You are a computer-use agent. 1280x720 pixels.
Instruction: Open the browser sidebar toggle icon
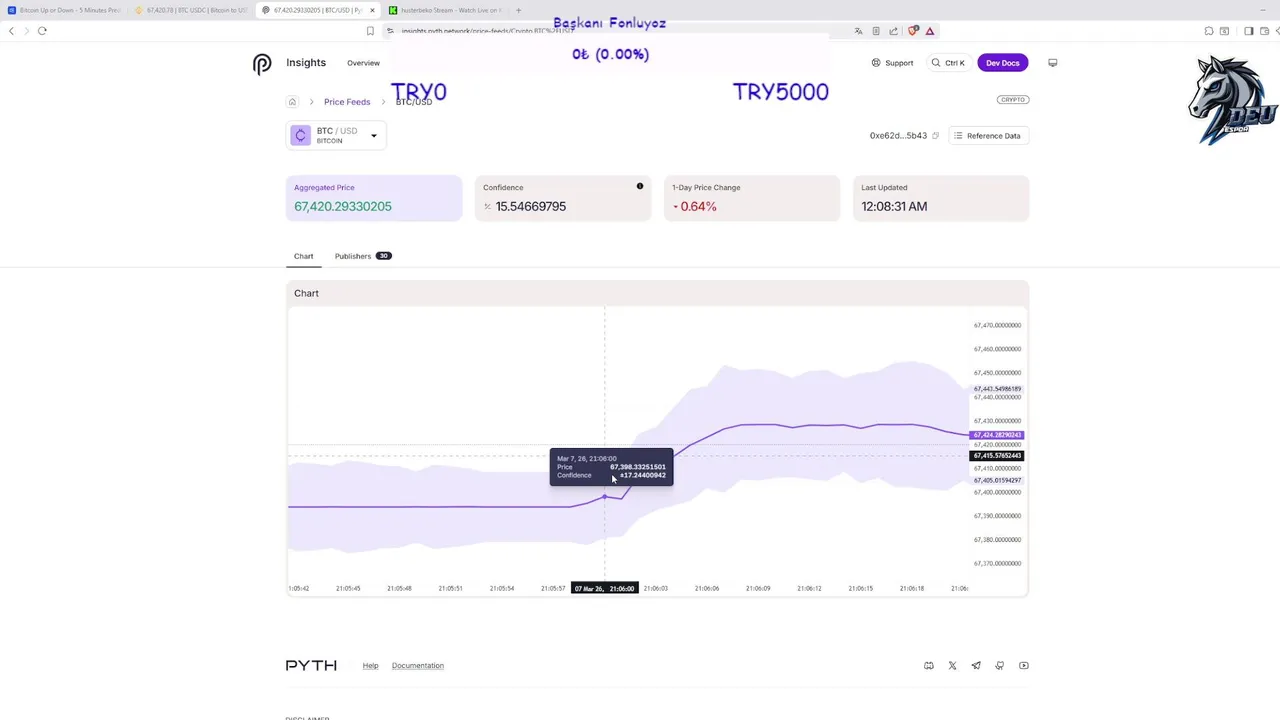1248,31
